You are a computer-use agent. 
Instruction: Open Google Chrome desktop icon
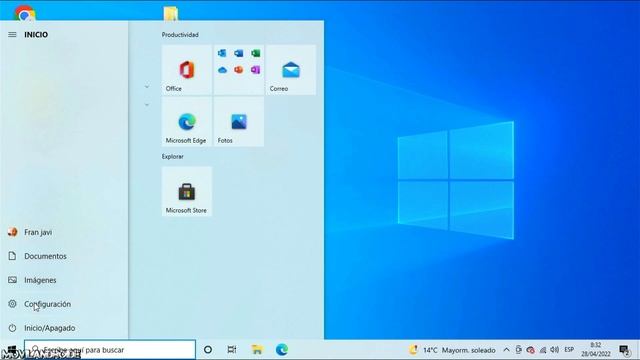[25, 12]
